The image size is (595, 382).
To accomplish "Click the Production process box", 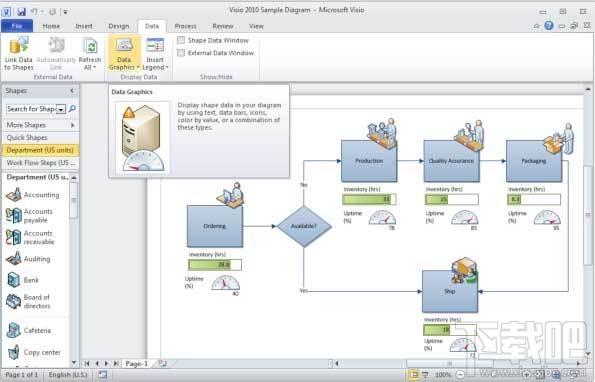I will pos(369,161).
